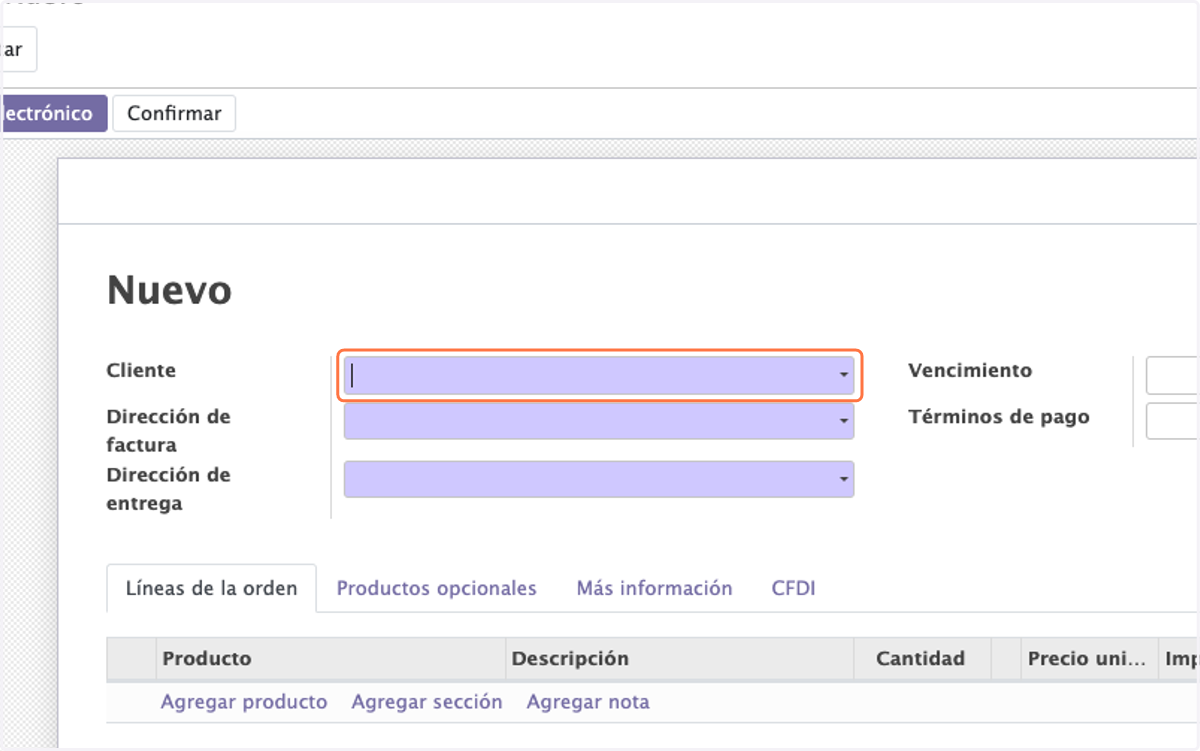Click the Cantidad column header
The width and height of the screenshot is (1200, 751).
click(x=922, y=658)
